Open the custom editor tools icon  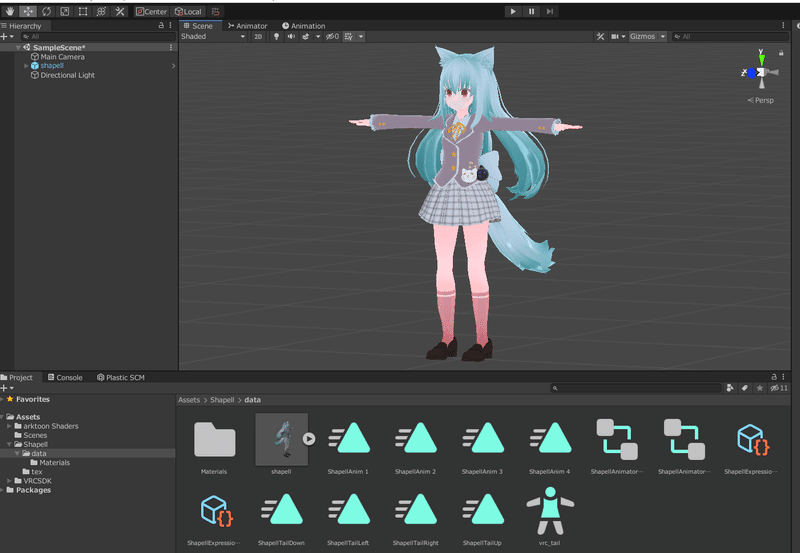pos(120,11)
